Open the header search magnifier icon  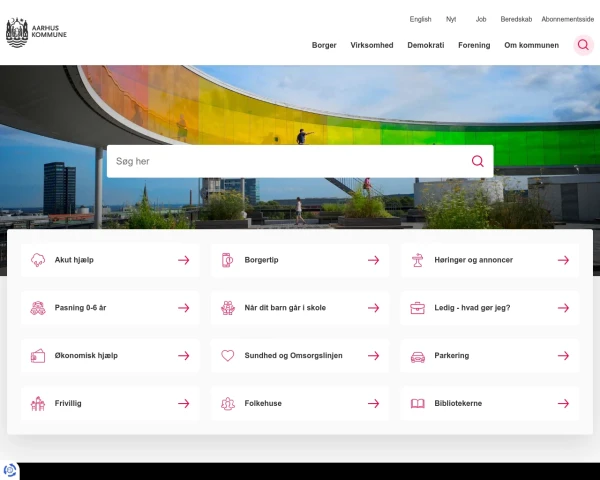coord(583,45)
